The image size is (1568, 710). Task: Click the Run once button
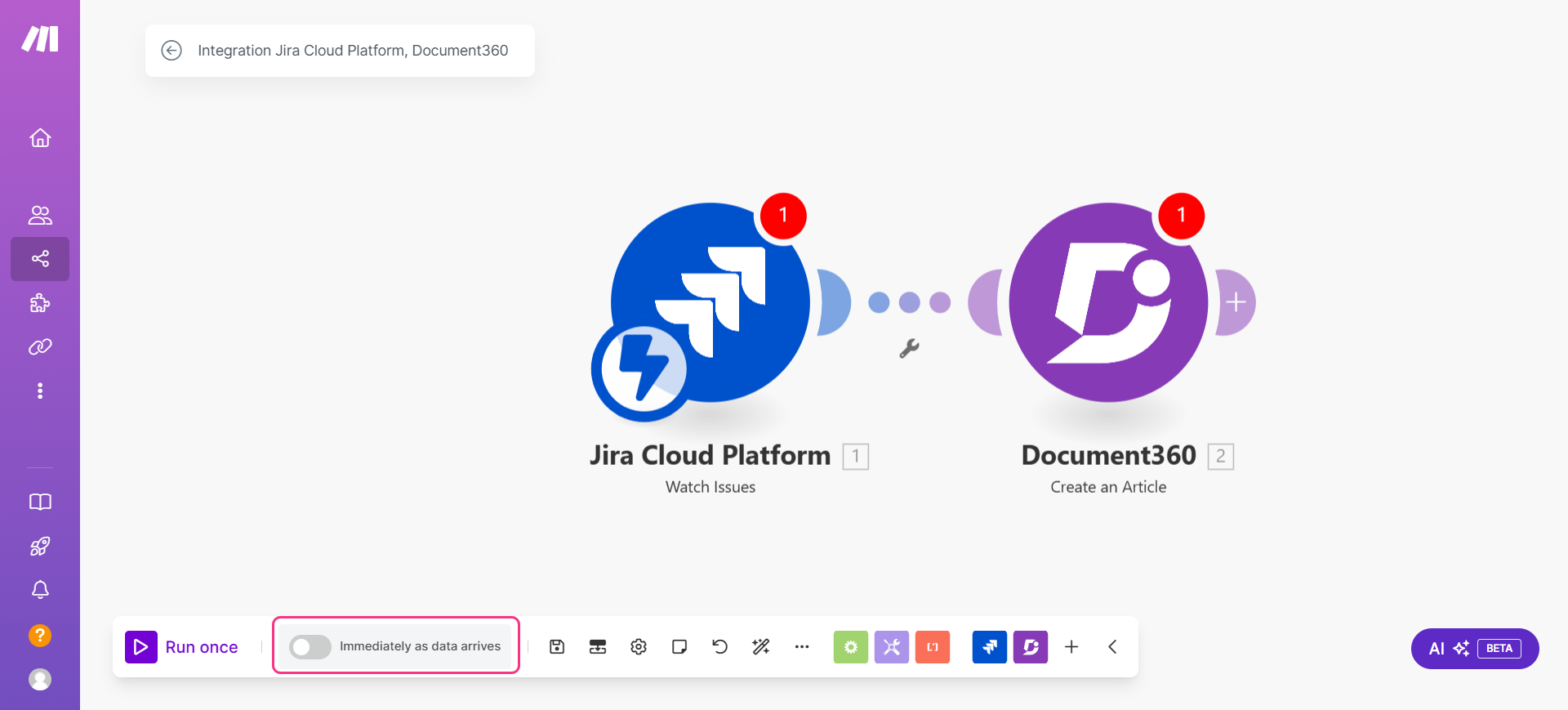tap(182, 647)
